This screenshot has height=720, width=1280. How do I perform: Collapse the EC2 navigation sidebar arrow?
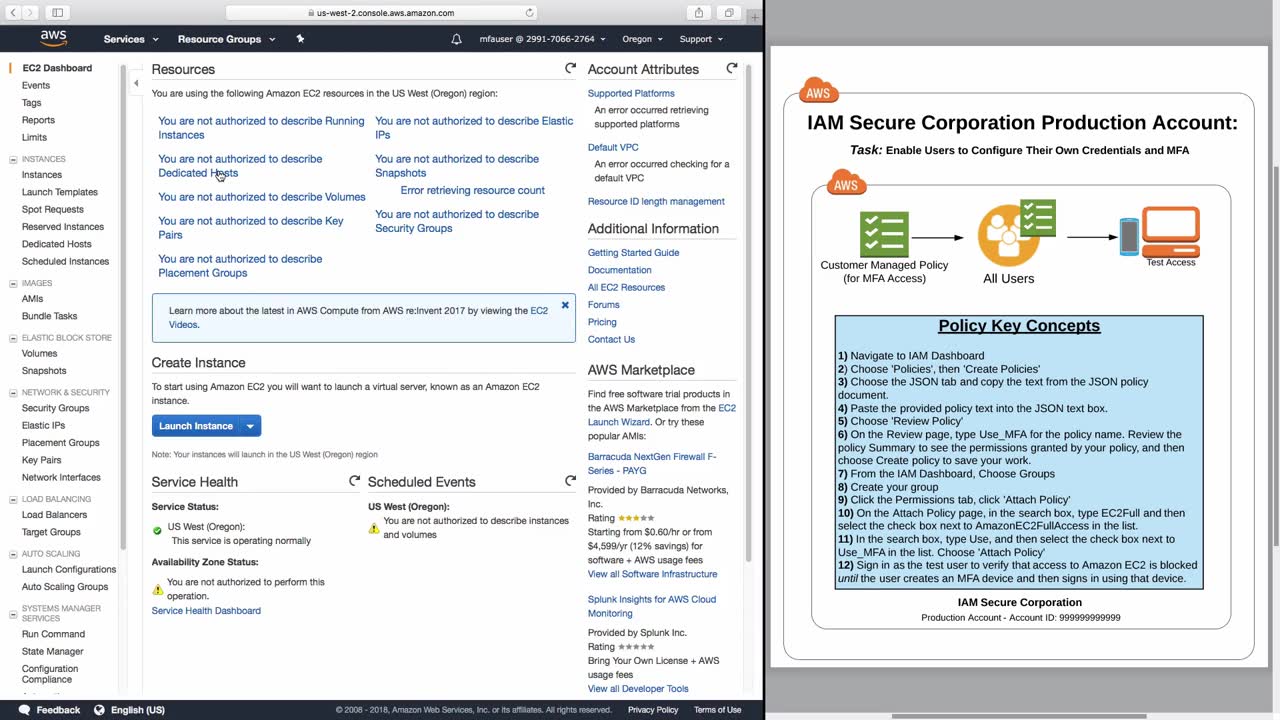tap(136, 83)
